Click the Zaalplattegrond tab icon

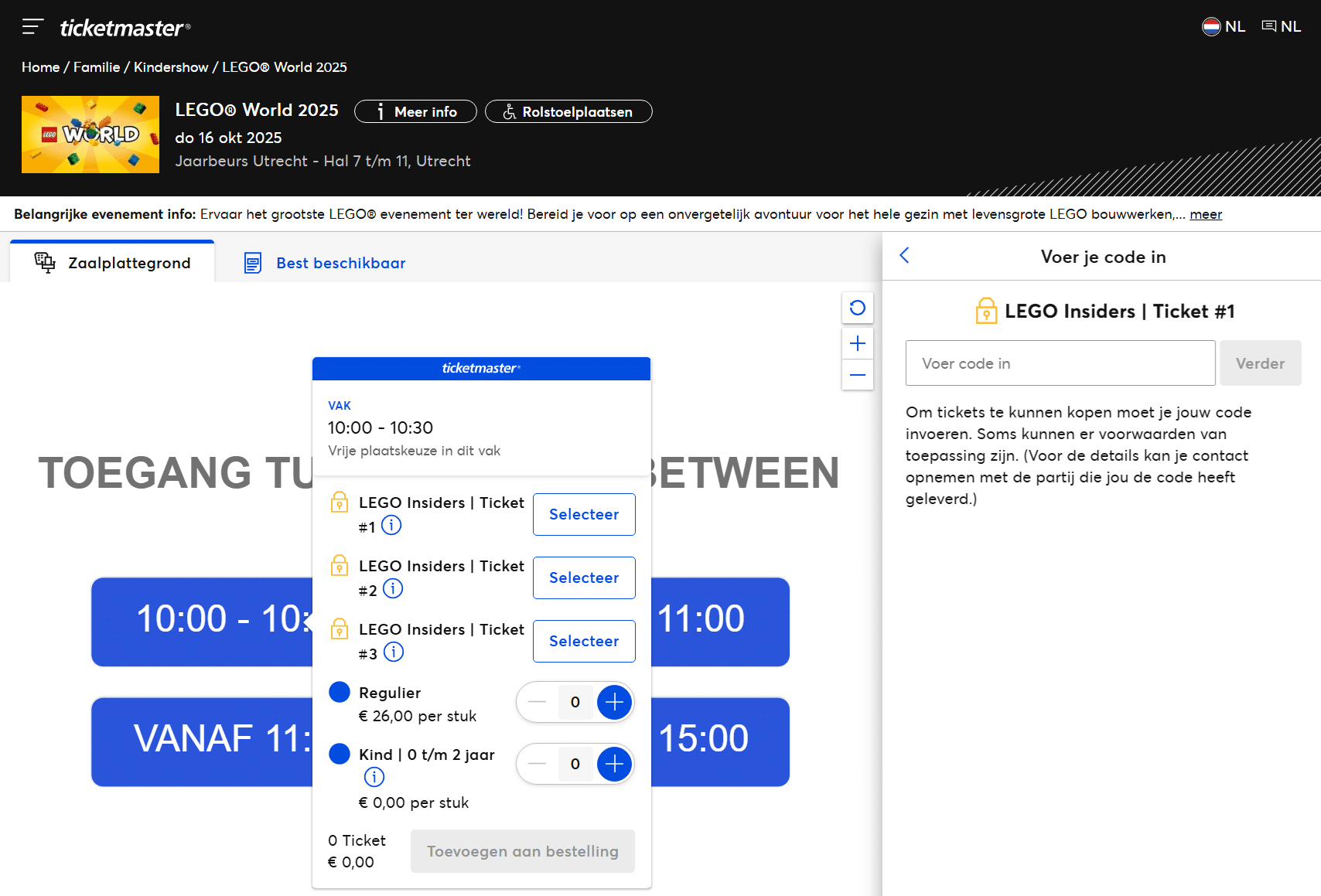click(x=45, y=263)
